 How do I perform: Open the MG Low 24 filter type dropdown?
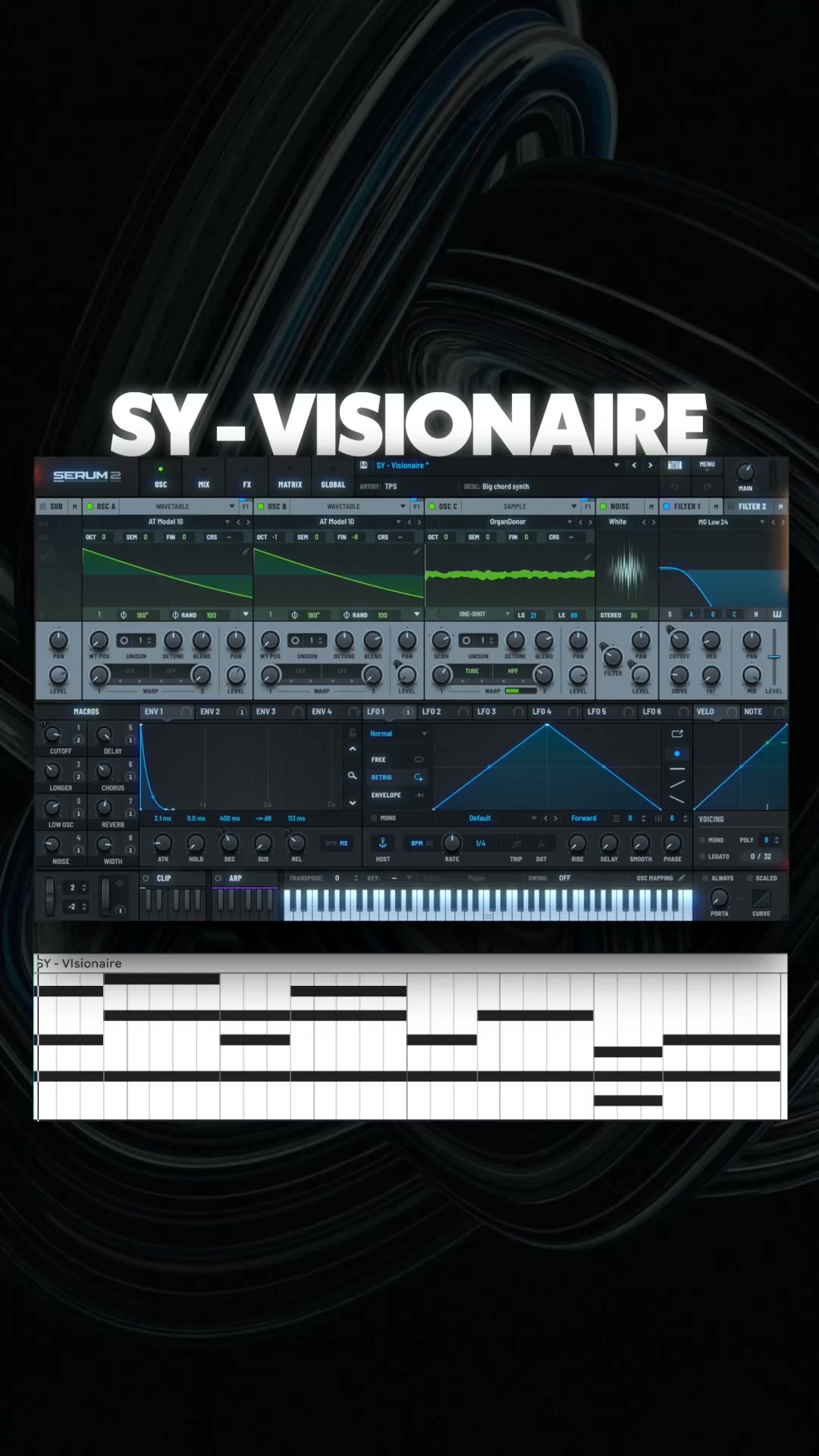(762, 522)
